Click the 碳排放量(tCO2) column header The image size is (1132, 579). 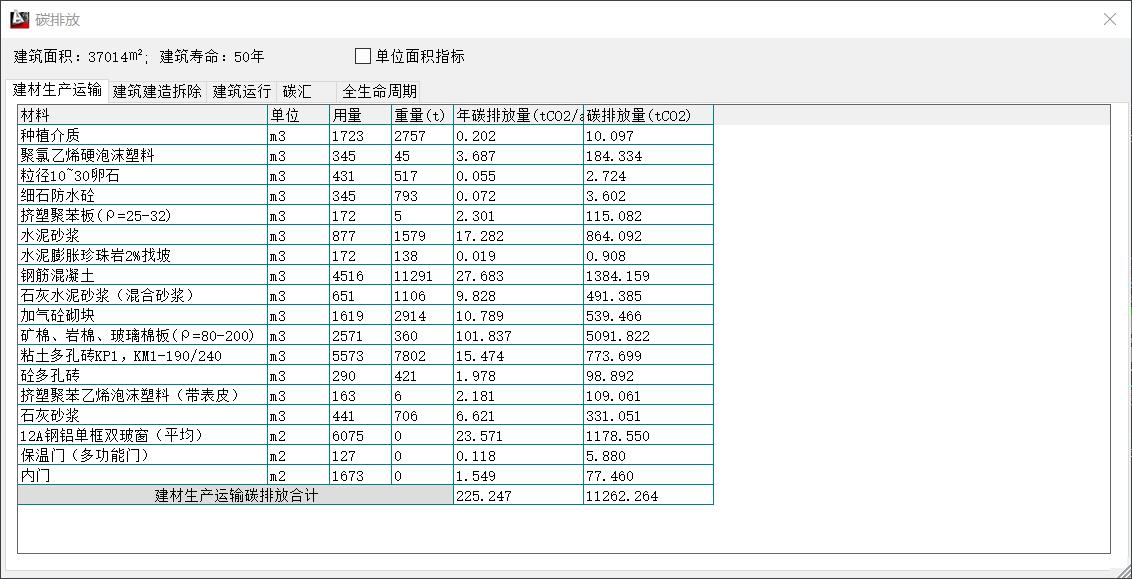(x=648, y=115)
